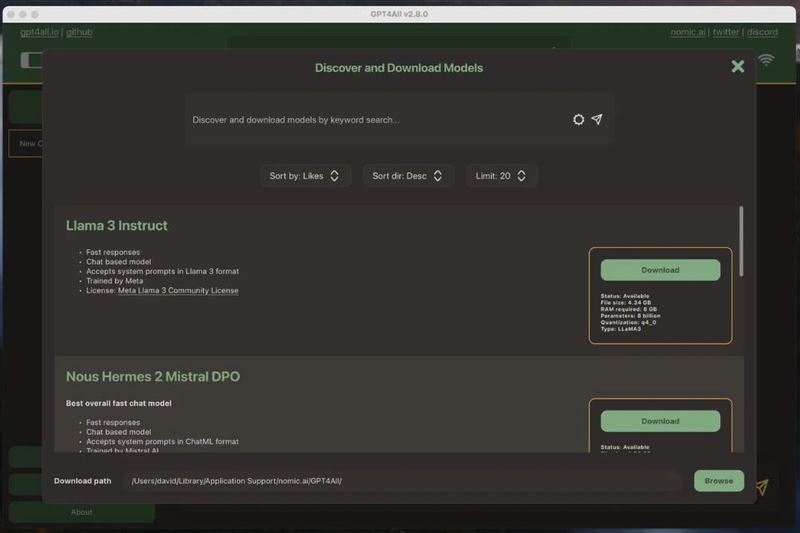
Task: Click the Nous Hermes 2 Mistral DPO title
Action: pyautogui.click(x=153, y=376)
